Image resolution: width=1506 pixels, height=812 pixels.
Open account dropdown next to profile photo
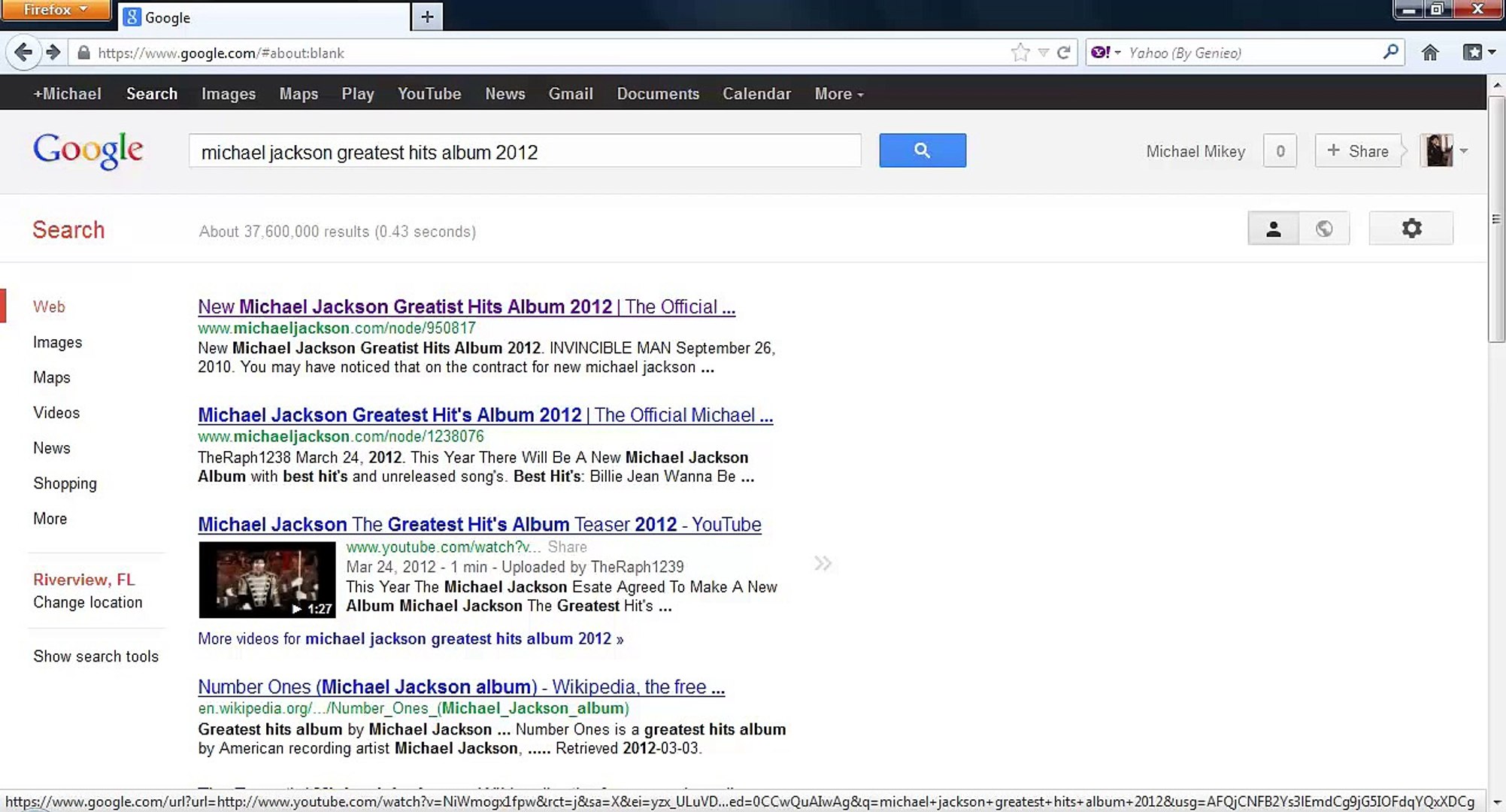(x=1463, y=150)
